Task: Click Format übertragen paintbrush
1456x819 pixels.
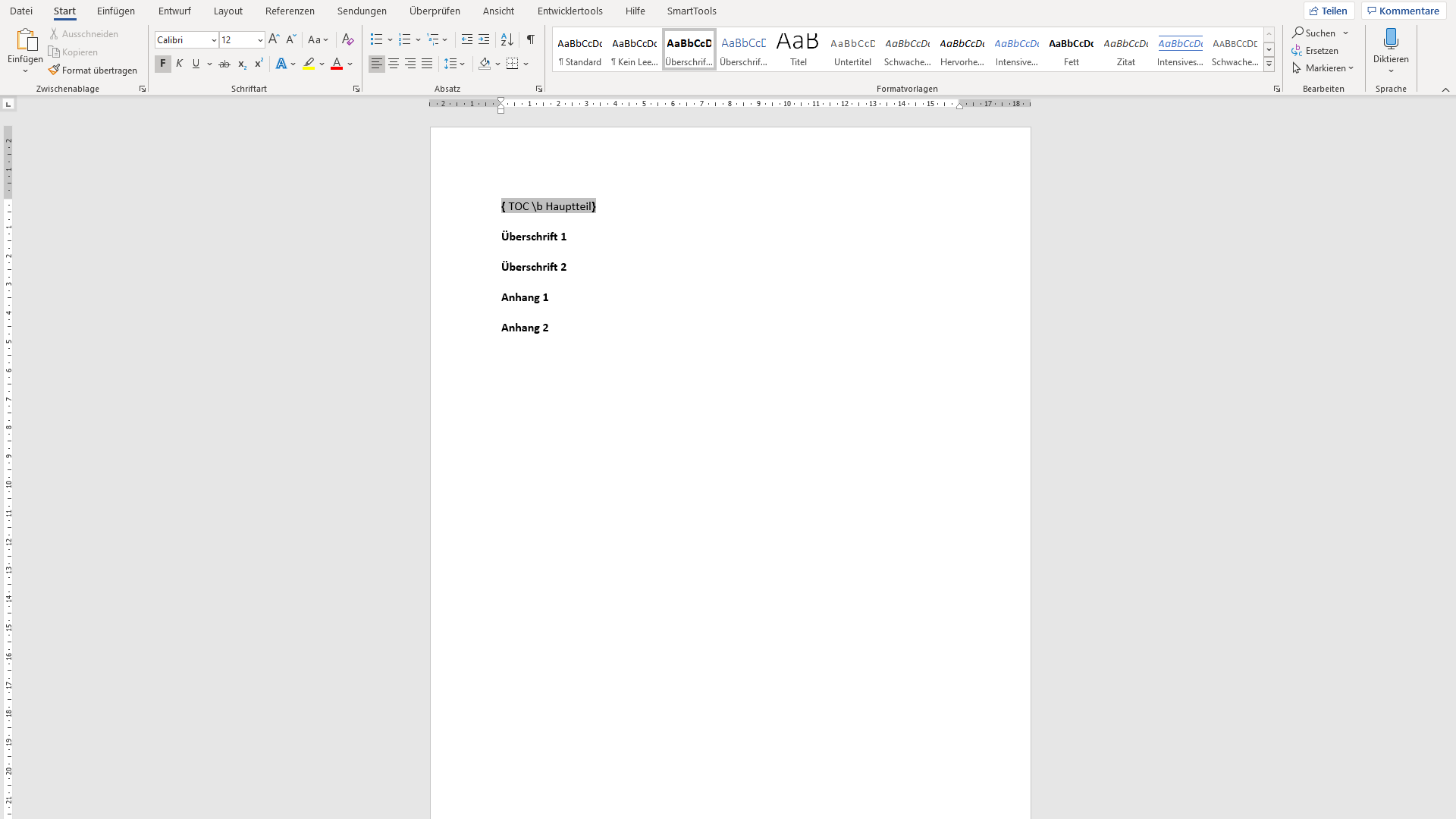Action: [x=54, y=70]
